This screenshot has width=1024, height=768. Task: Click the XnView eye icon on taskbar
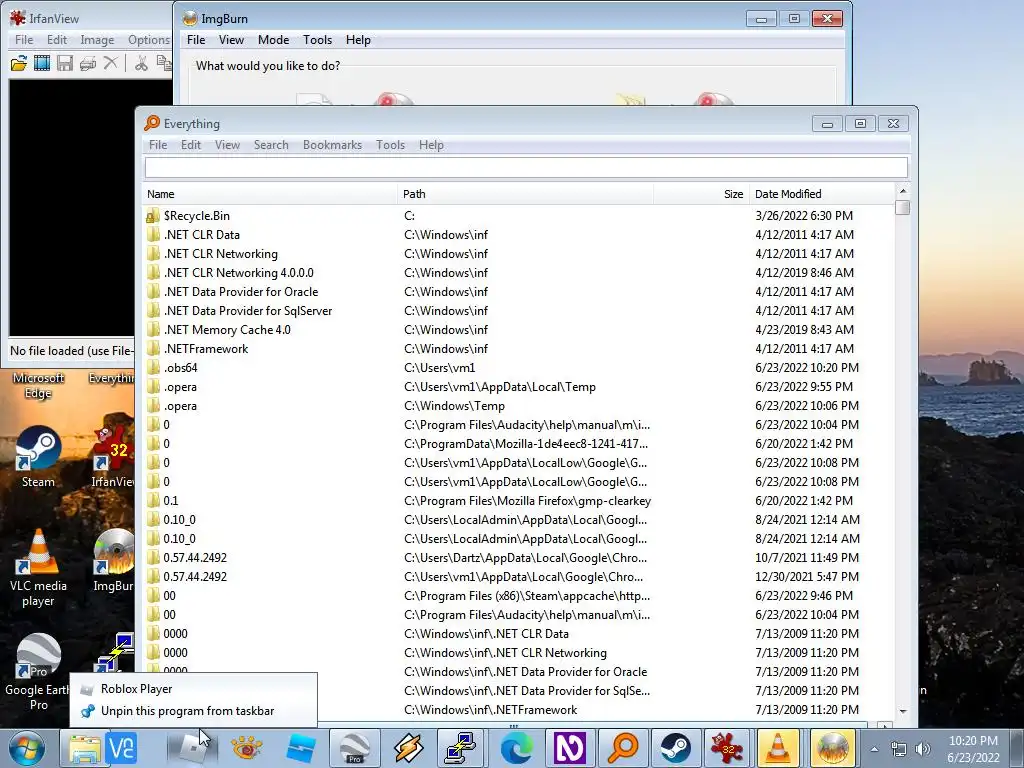click(x=246, y=748)
